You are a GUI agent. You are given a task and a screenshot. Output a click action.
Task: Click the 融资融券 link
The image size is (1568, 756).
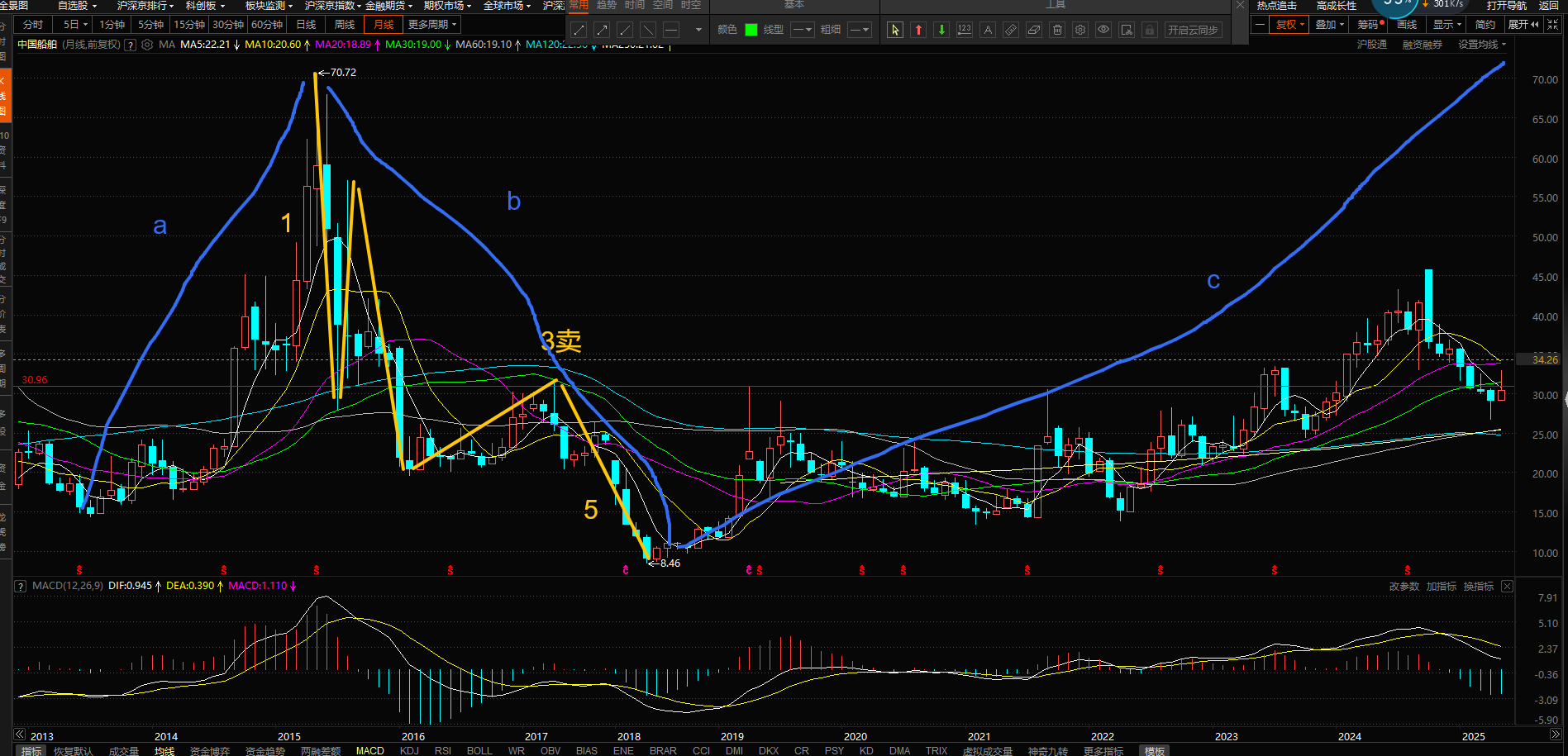(1422, 45)
